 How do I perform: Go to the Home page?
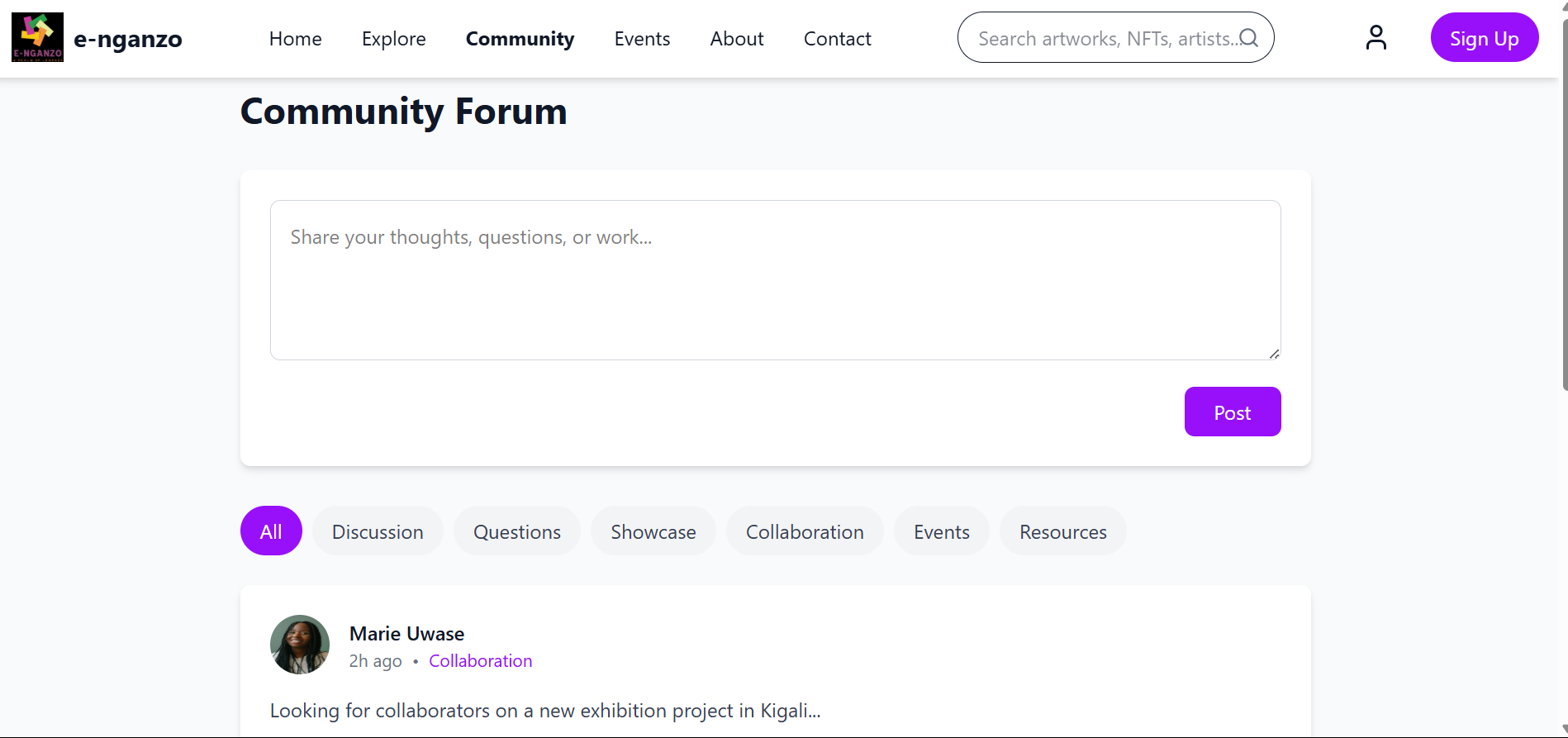295,39
